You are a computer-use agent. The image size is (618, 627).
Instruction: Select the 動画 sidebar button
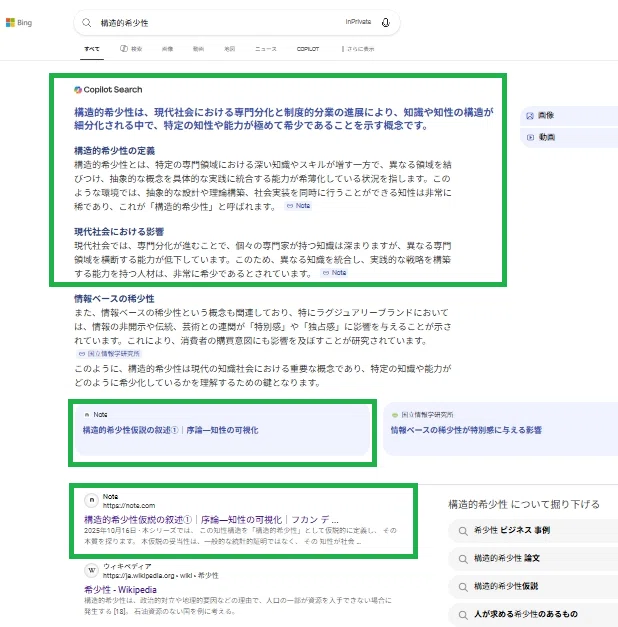tap(569, 138)
